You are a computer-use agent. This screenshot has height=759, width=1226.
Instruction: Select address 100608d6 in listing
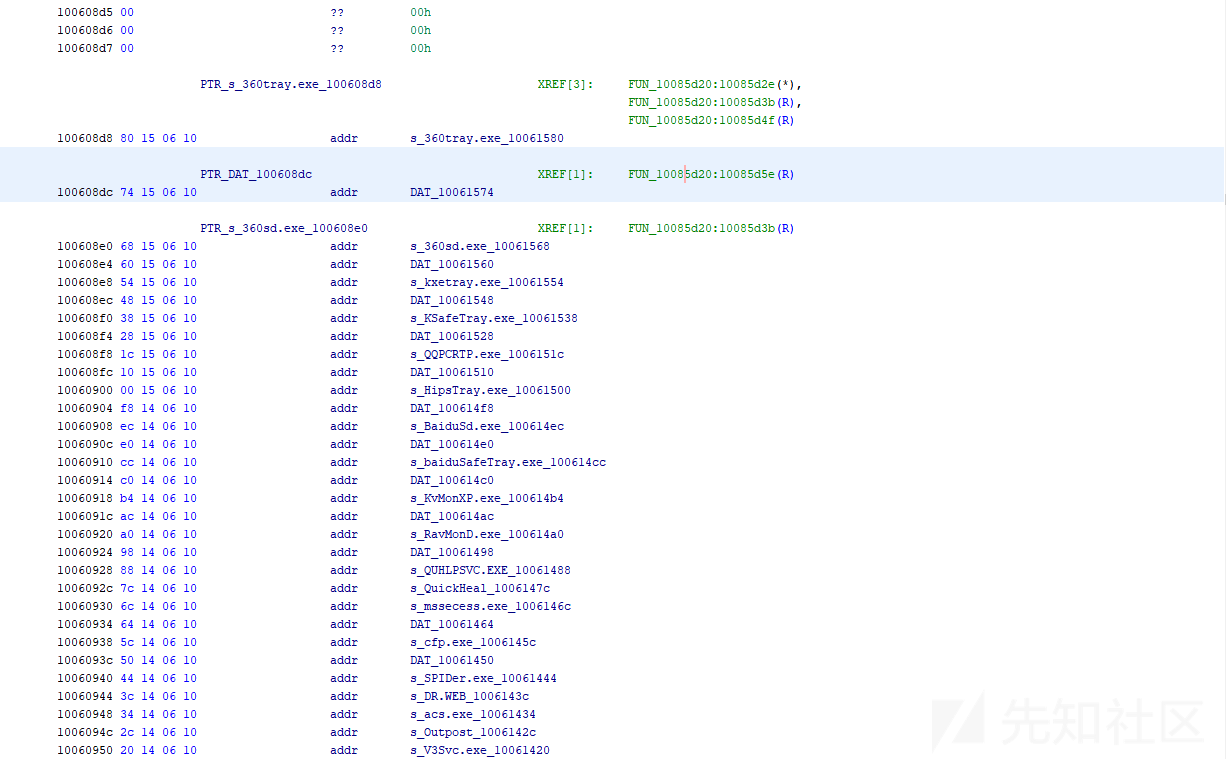(x=85, y=30)
